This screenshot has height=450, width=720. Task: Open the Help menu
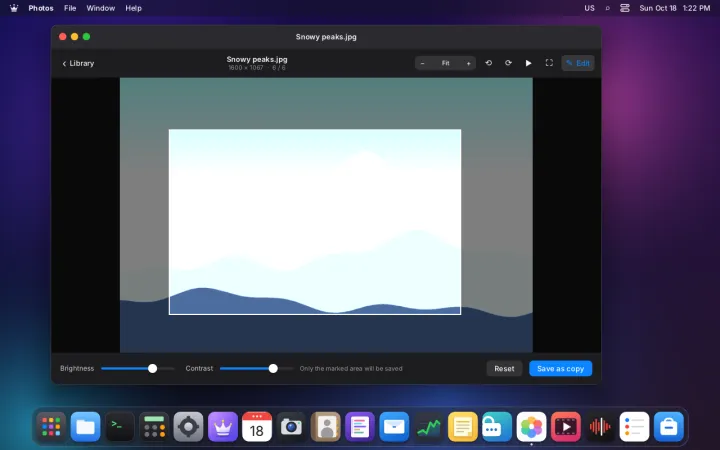(133, 8)
